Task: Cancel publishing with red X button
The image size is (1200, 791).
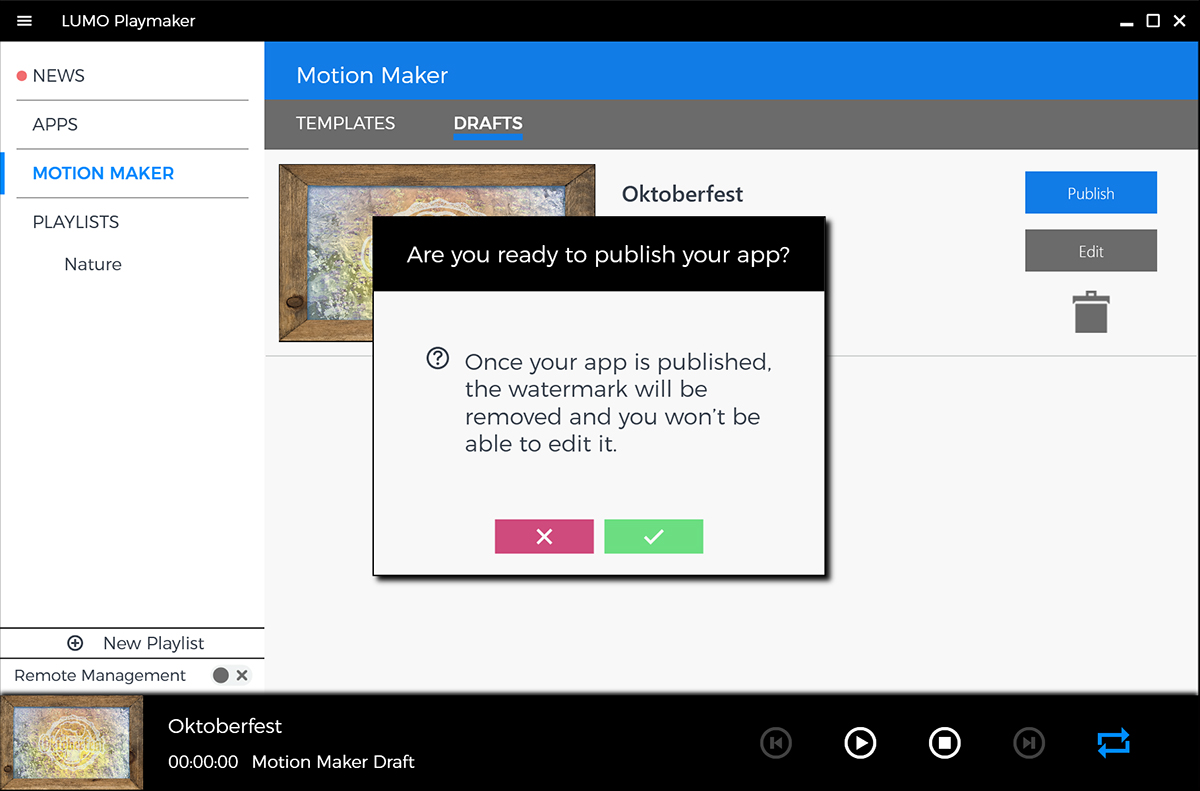Action: tap(544, 537)
